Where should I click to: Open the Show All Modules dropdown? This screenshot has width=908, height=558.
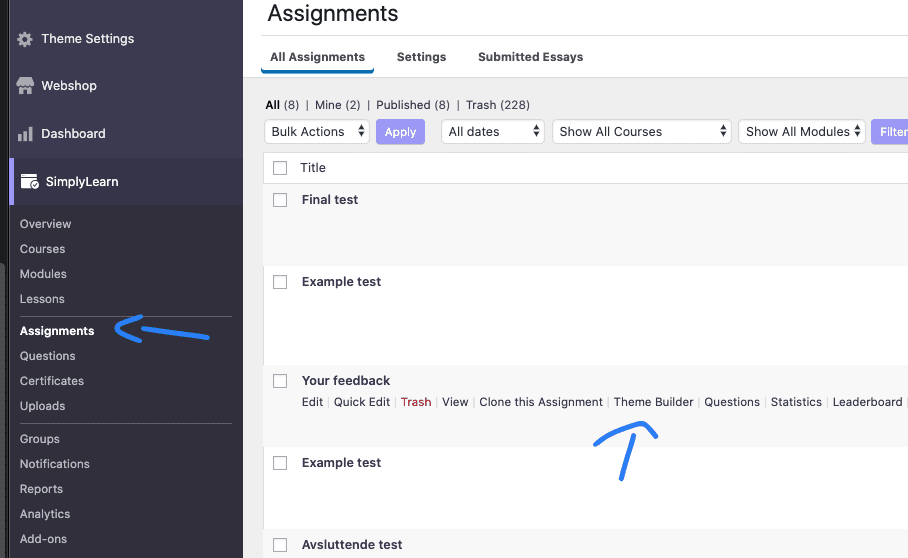click(802, 132)
